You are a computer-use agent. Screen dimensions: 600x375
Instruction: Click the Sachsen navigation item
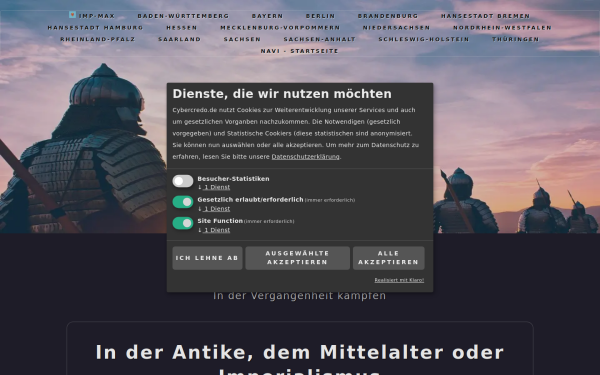tap(242, 39)
